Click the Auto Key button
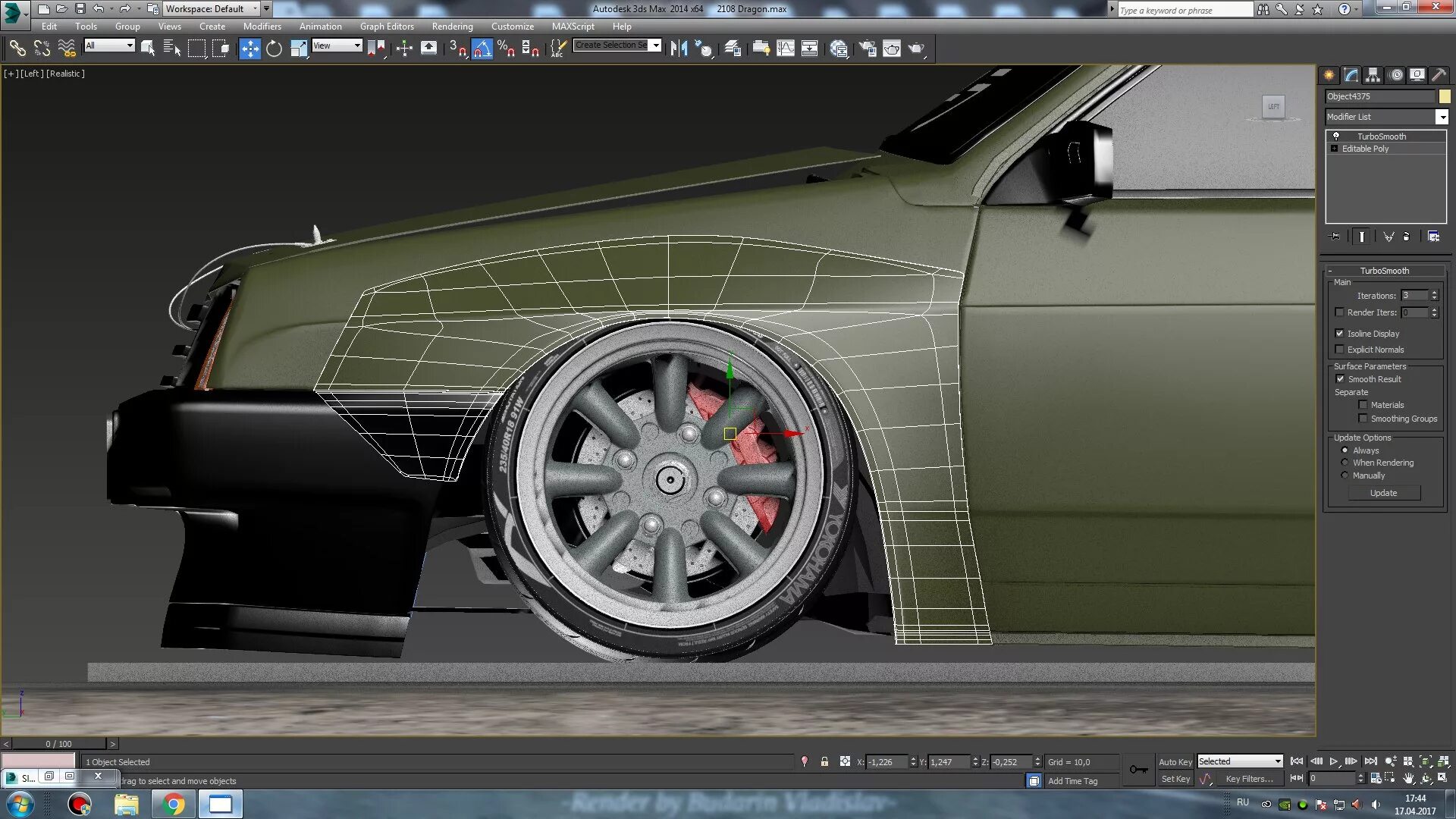 tap(1175, 762)
